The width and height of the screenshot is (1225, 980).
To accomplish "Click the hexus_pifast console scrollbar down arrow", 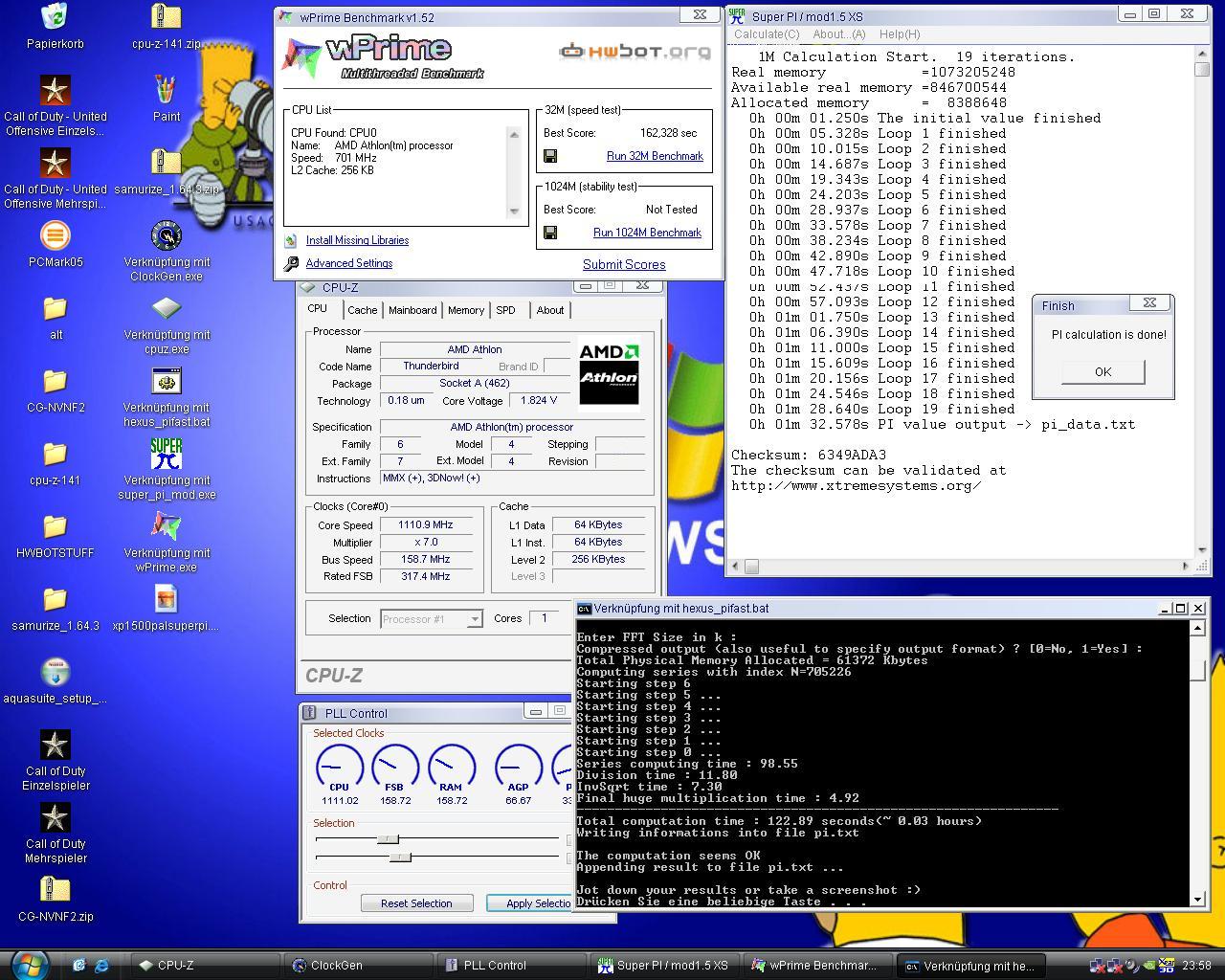I will point(1197,900).
